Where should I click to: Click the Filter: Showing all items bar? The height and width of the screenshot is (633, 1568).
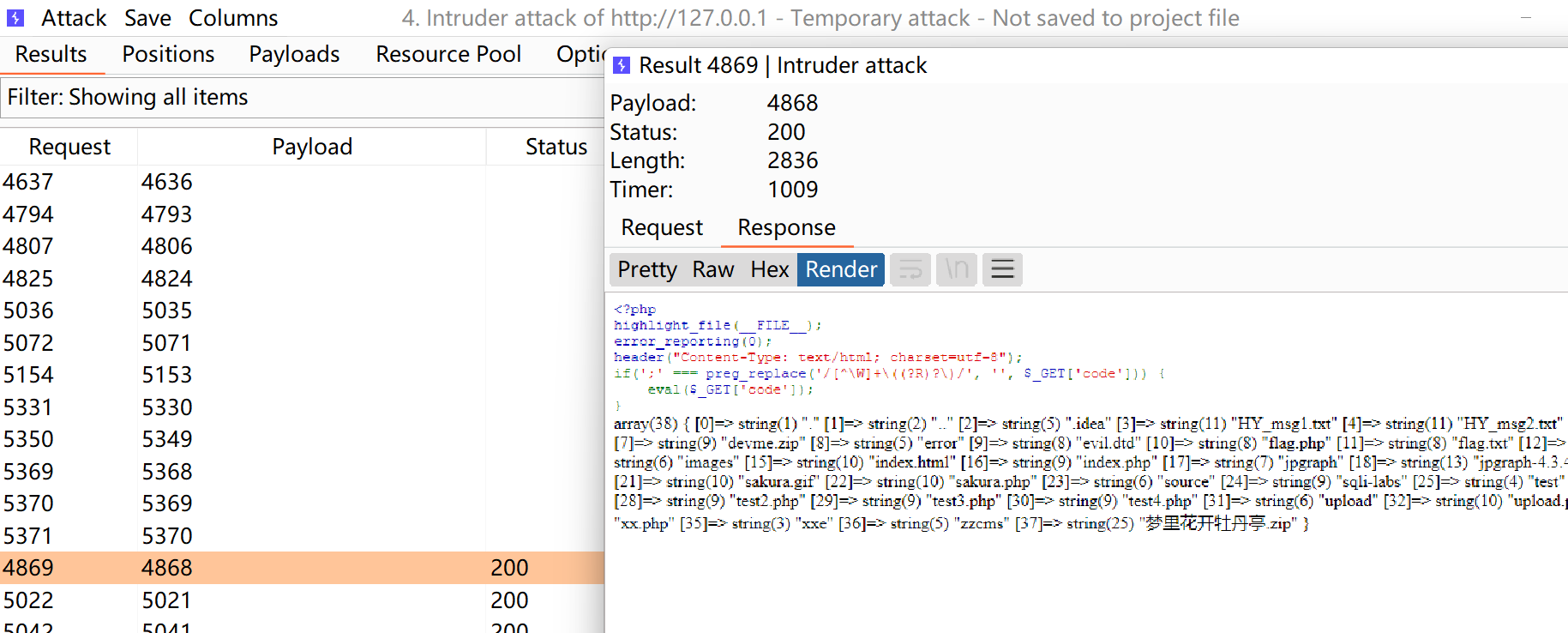click(x=300, y=97)
